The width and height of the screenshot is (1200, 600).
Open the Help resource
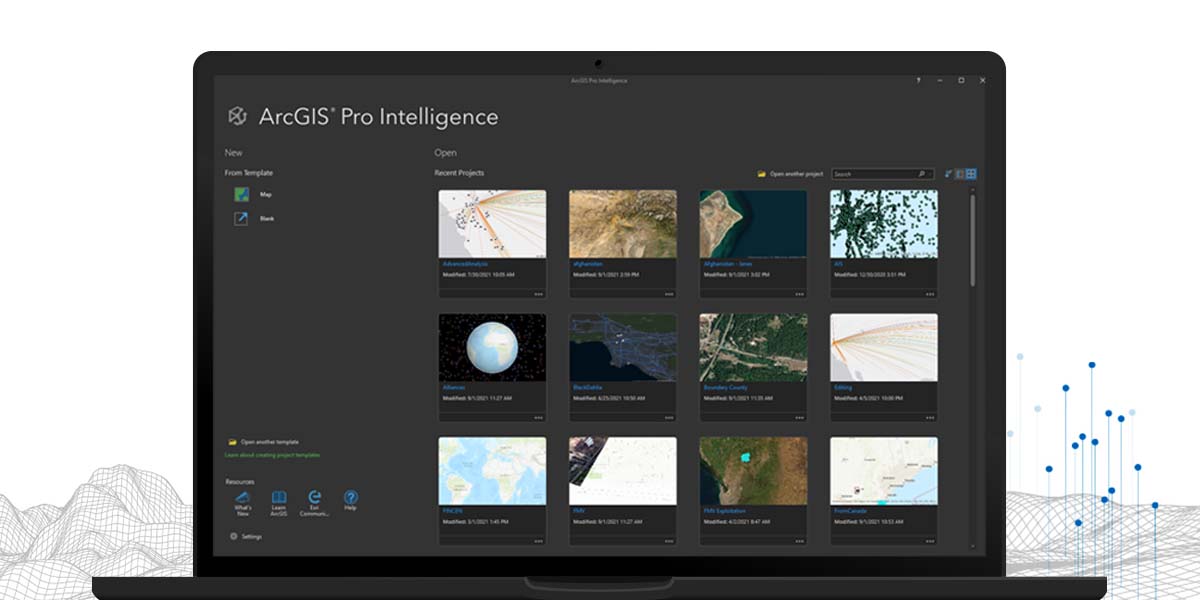coord(350,500)
